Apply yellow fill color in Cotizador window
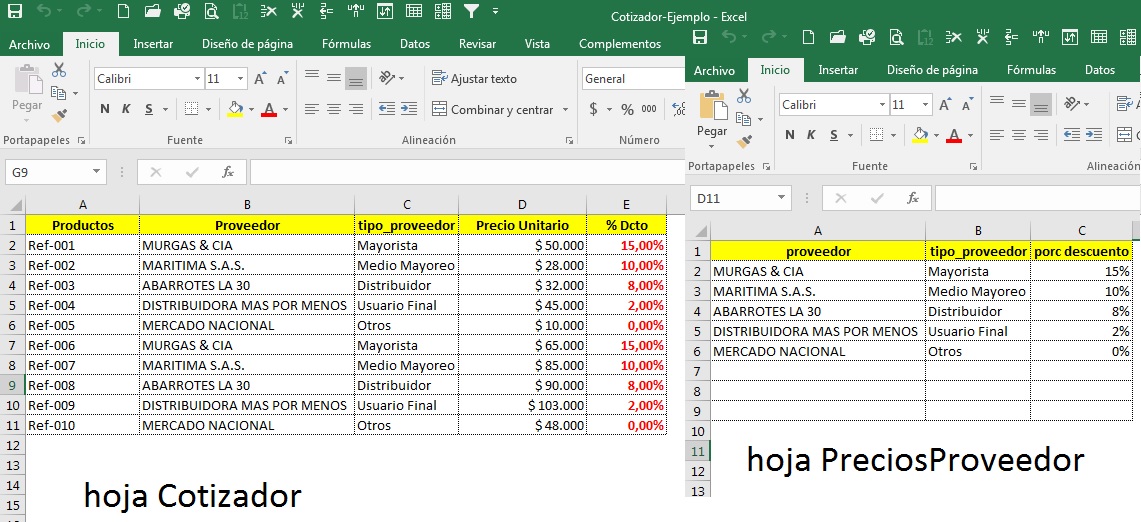Viewport: 1141px width, 522px height. [x=235, y=109]
